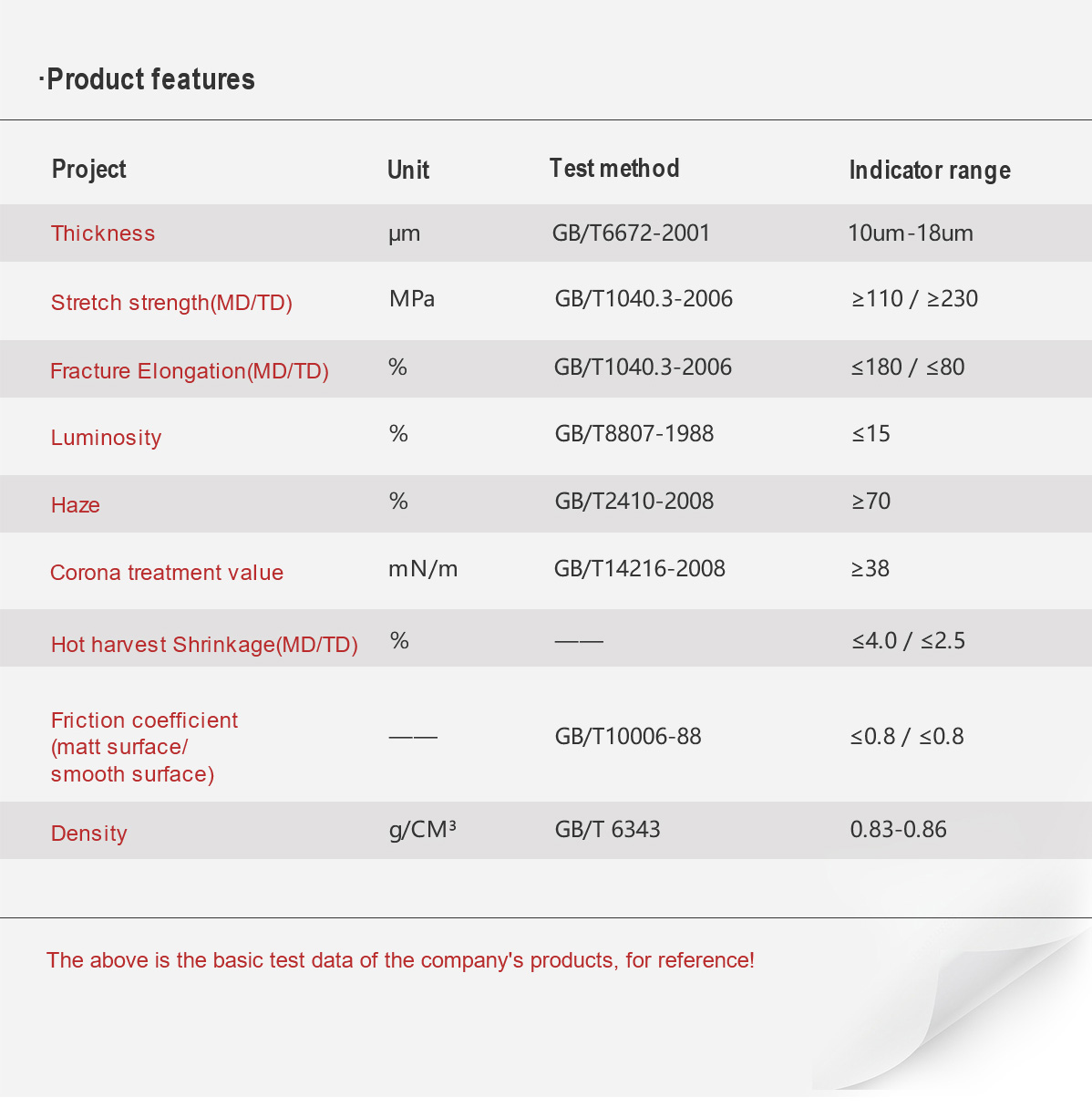Click the Indicator range column header

(930, 171)
